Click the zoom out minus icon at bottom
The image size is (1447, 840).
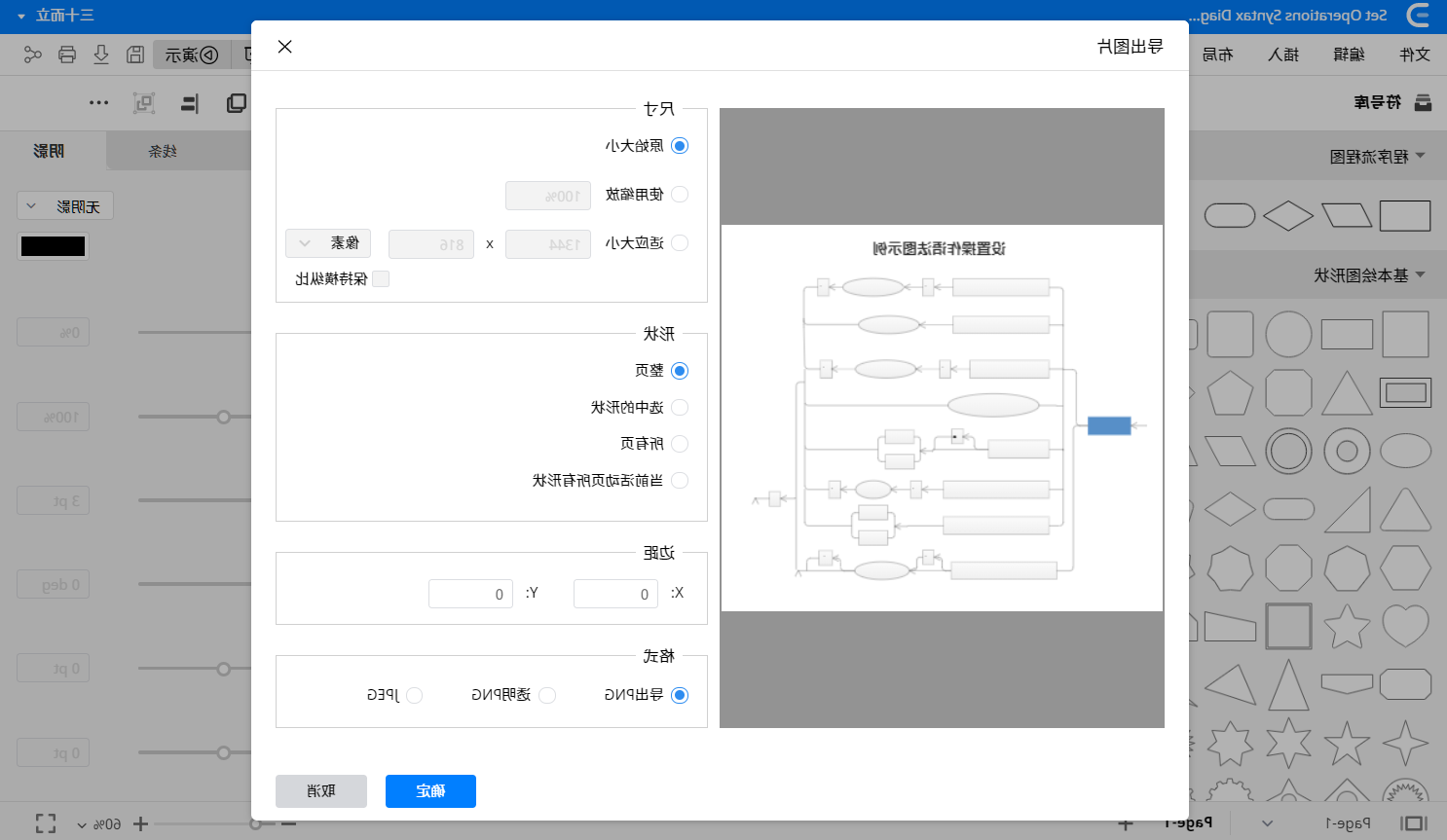coord(288,824)
